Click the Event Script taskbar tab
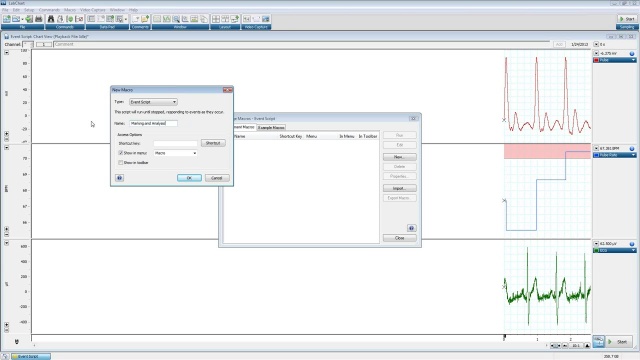The image size is (640, 360). pyautogui.click(x=31, y=356)
